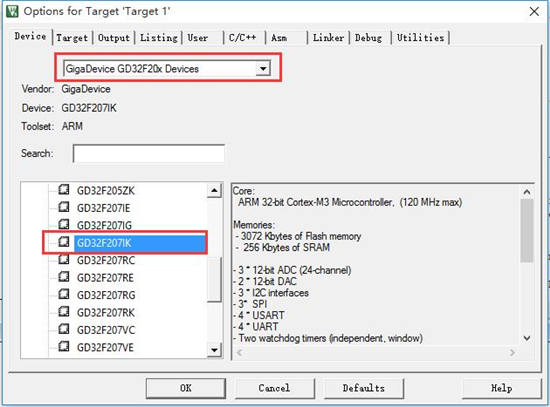Click the description panel scroll-down arrow
Viewport: 550px width, 407px height.
527,338
